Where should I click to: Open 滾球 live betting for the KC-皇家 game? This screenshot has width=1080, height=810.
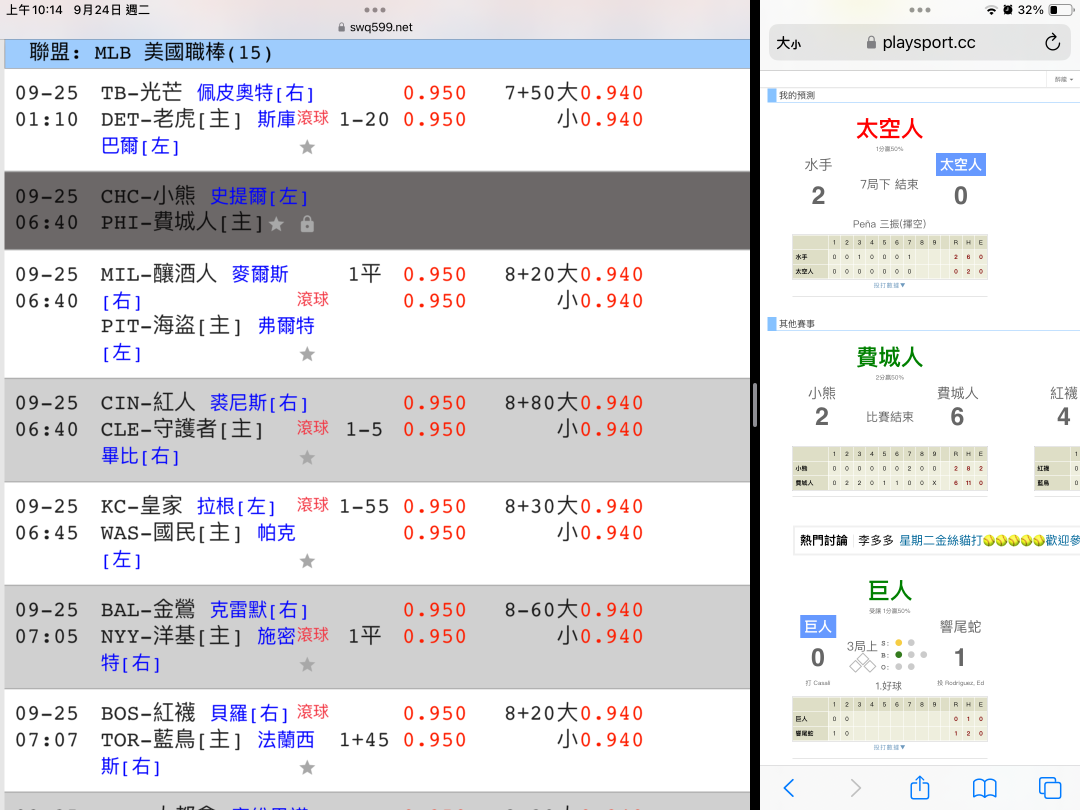(313, 505)
